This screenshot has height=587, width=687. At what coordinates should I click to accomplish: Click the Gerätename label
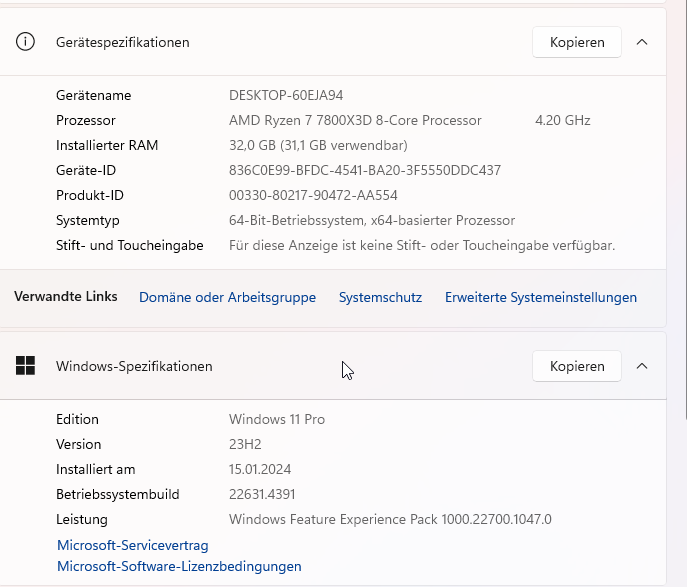point(93,95)
